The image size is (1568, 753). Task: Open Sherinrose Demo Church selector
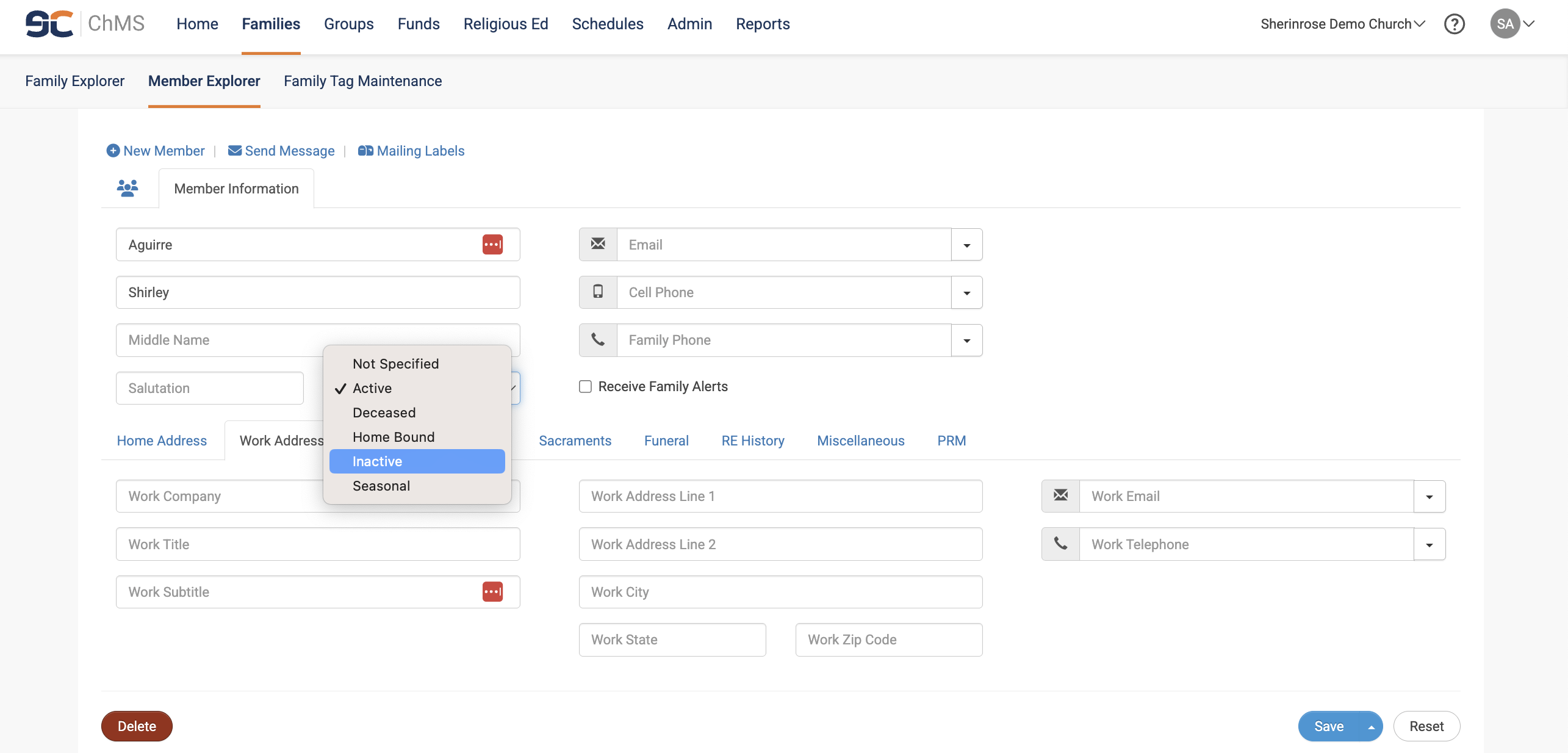tap(1342, 24)
